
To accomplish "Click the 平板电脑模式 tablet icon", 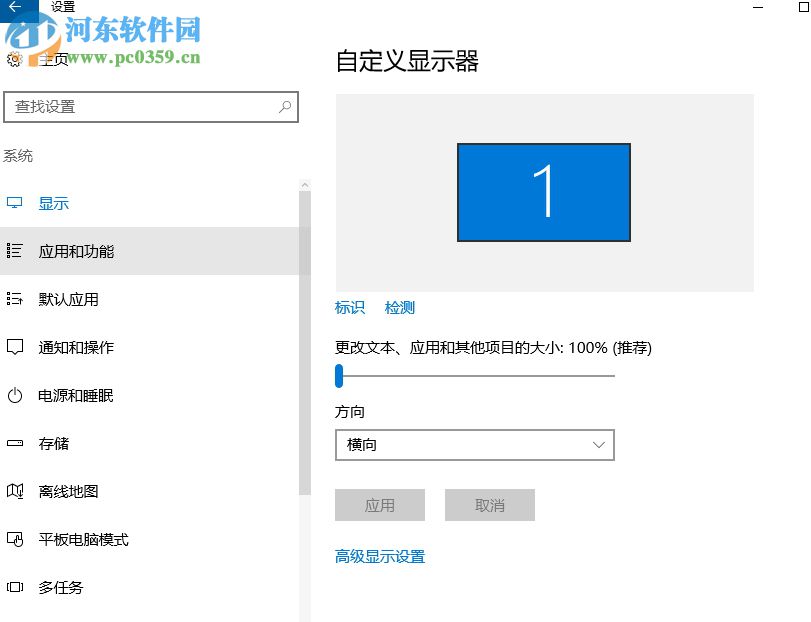I will pos(14,539).
